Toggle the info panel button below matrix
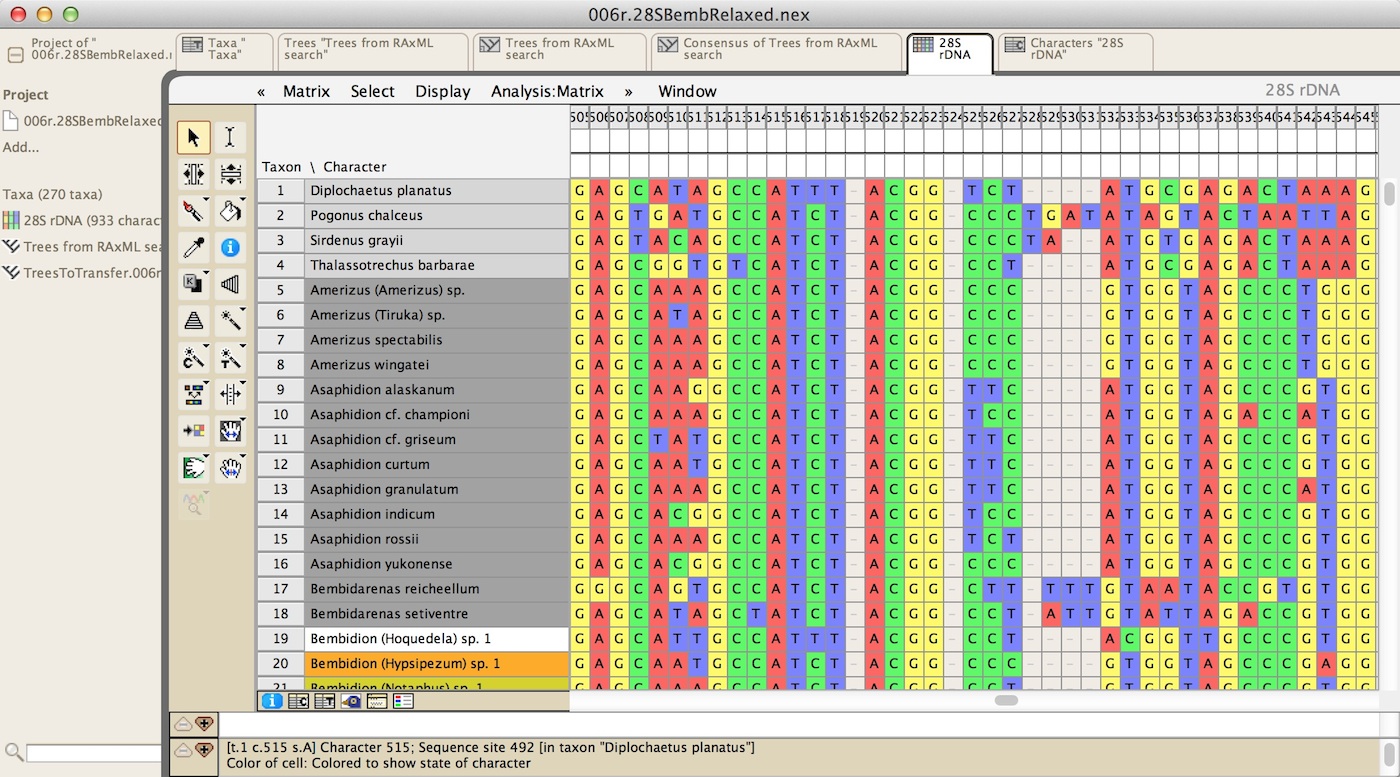1400x777 pixels. coord(272,701)
